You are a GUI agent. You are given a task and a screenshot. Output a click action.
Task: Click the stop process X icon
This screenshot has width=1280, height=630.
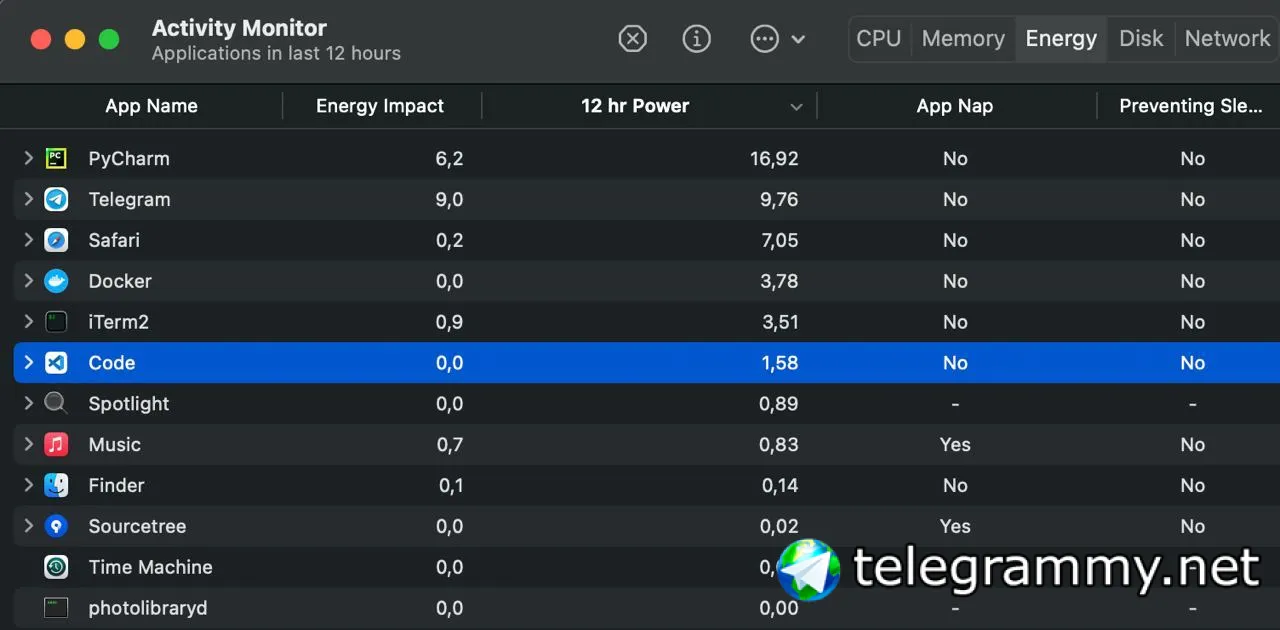[632, 39]
